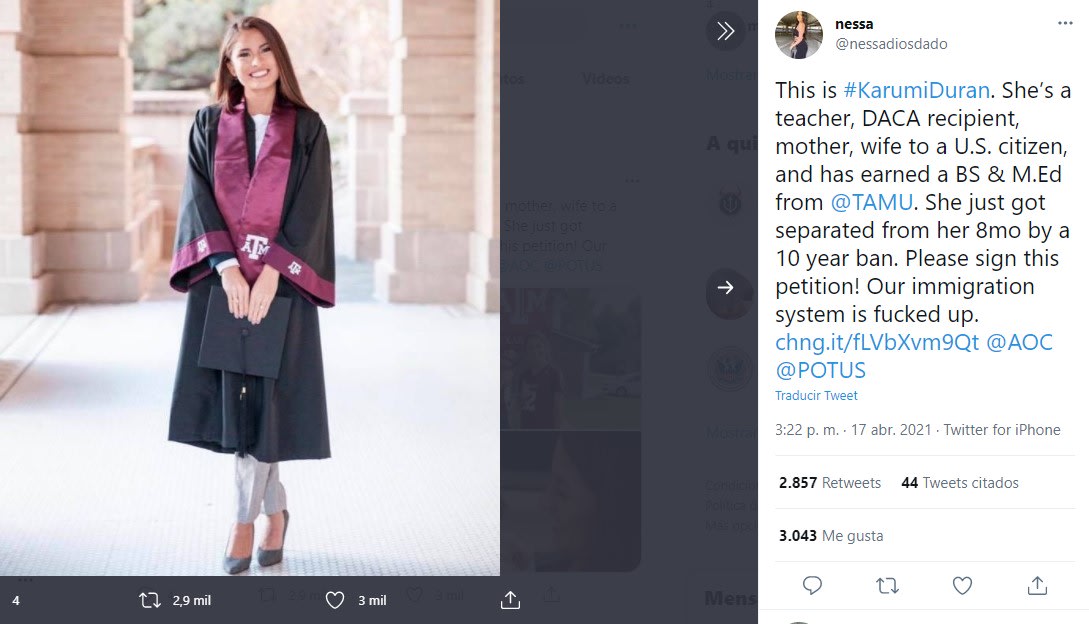Open the #KarumiDuran hashtag
Image resolution: width=1089 pixels, height=624 pixels.
pos(913,90)
